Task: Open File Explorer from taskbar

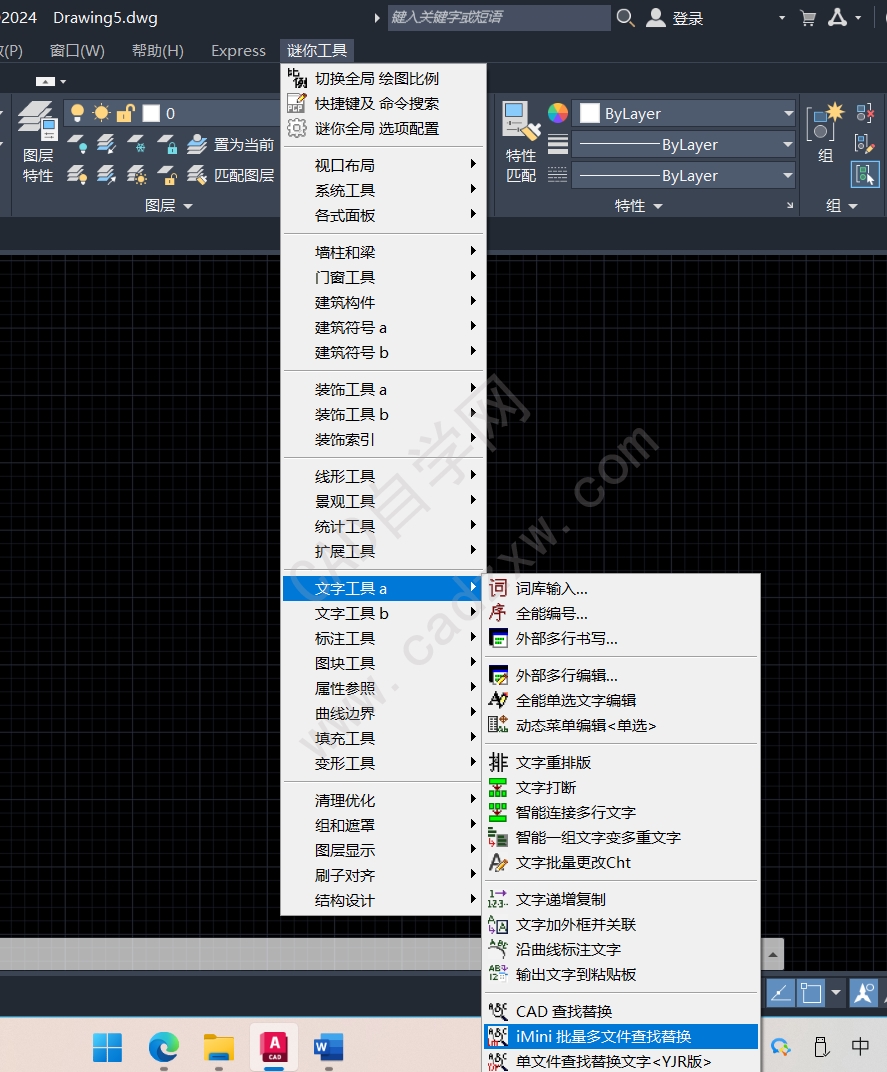Action: coord(219,1047)
